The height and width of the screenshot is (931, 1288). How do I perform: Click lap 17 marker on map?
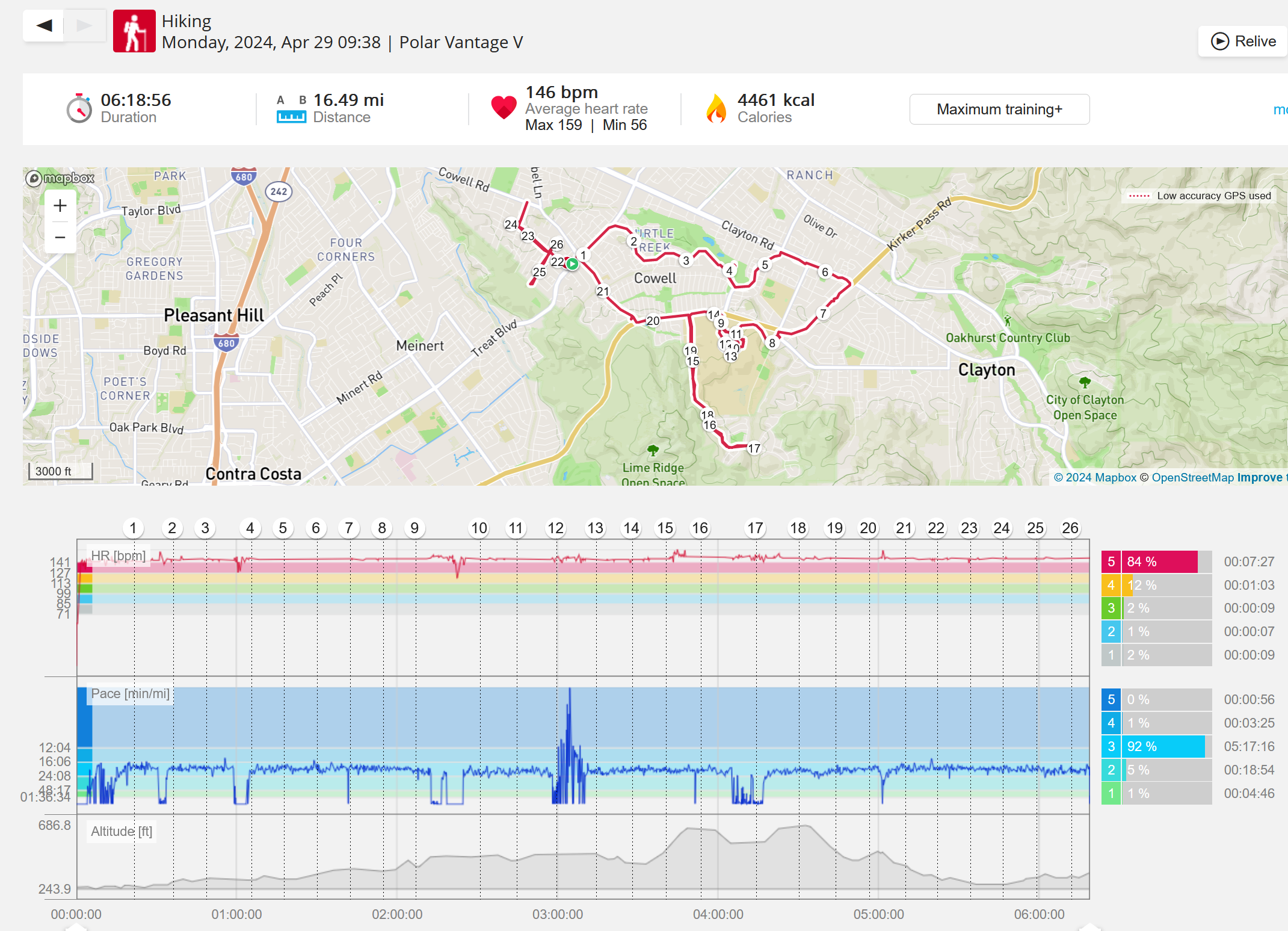(754, 448)
